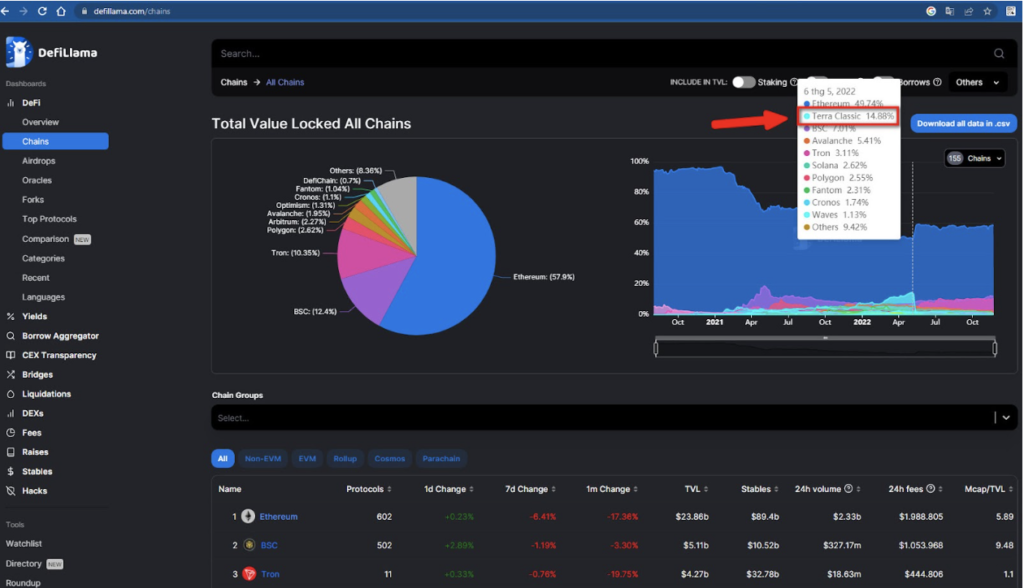The image size is (1024, 588).
Task: Click the translate icon in address bar
Action: (x=950, y=11)
